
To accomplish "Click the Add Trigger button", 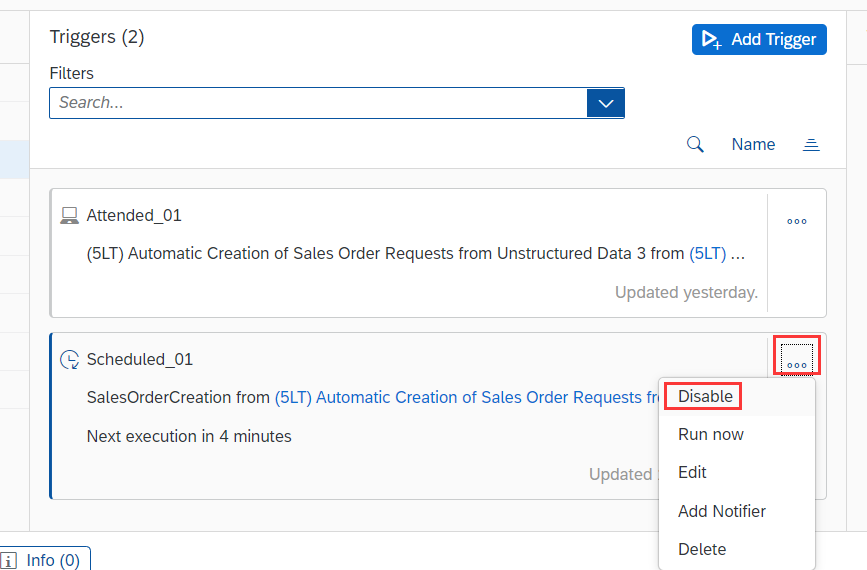I will (x=759, y=39).
